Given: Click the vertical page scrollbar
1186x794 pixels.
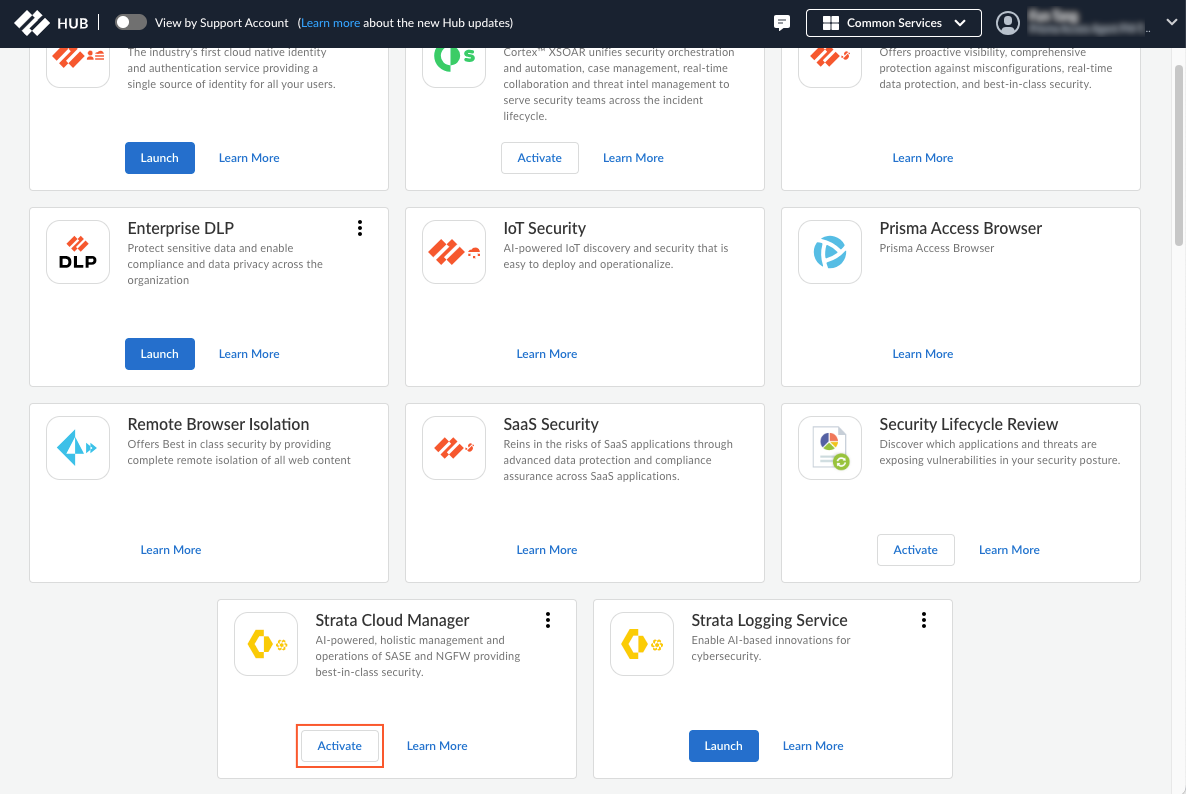Looking at the screenshot, I should click(x=1179, y=150).
